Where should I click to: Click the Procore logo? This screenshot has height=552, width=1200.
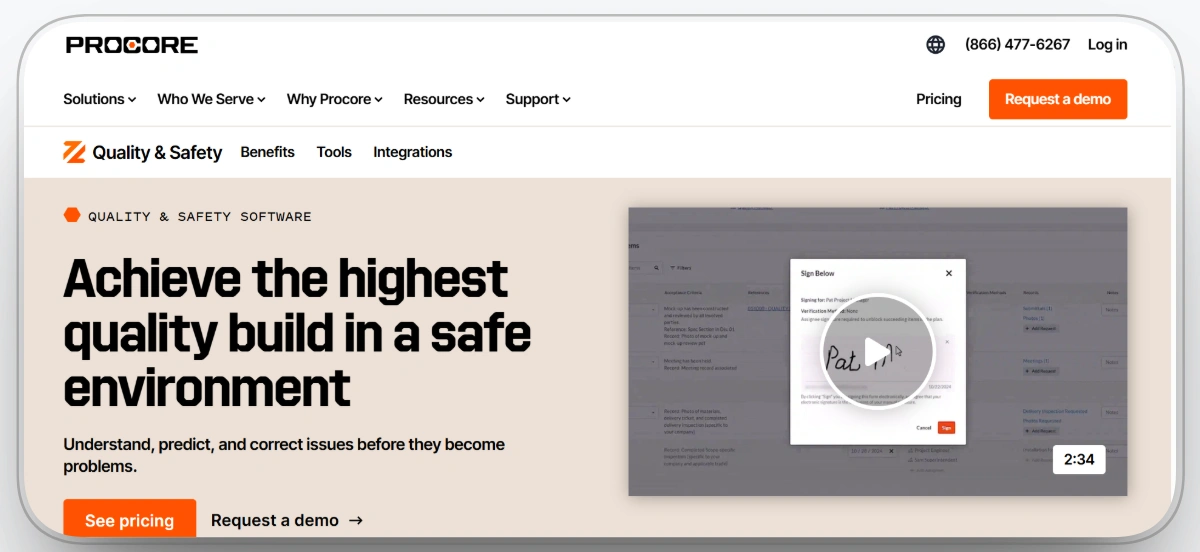(x=132, y=44)
